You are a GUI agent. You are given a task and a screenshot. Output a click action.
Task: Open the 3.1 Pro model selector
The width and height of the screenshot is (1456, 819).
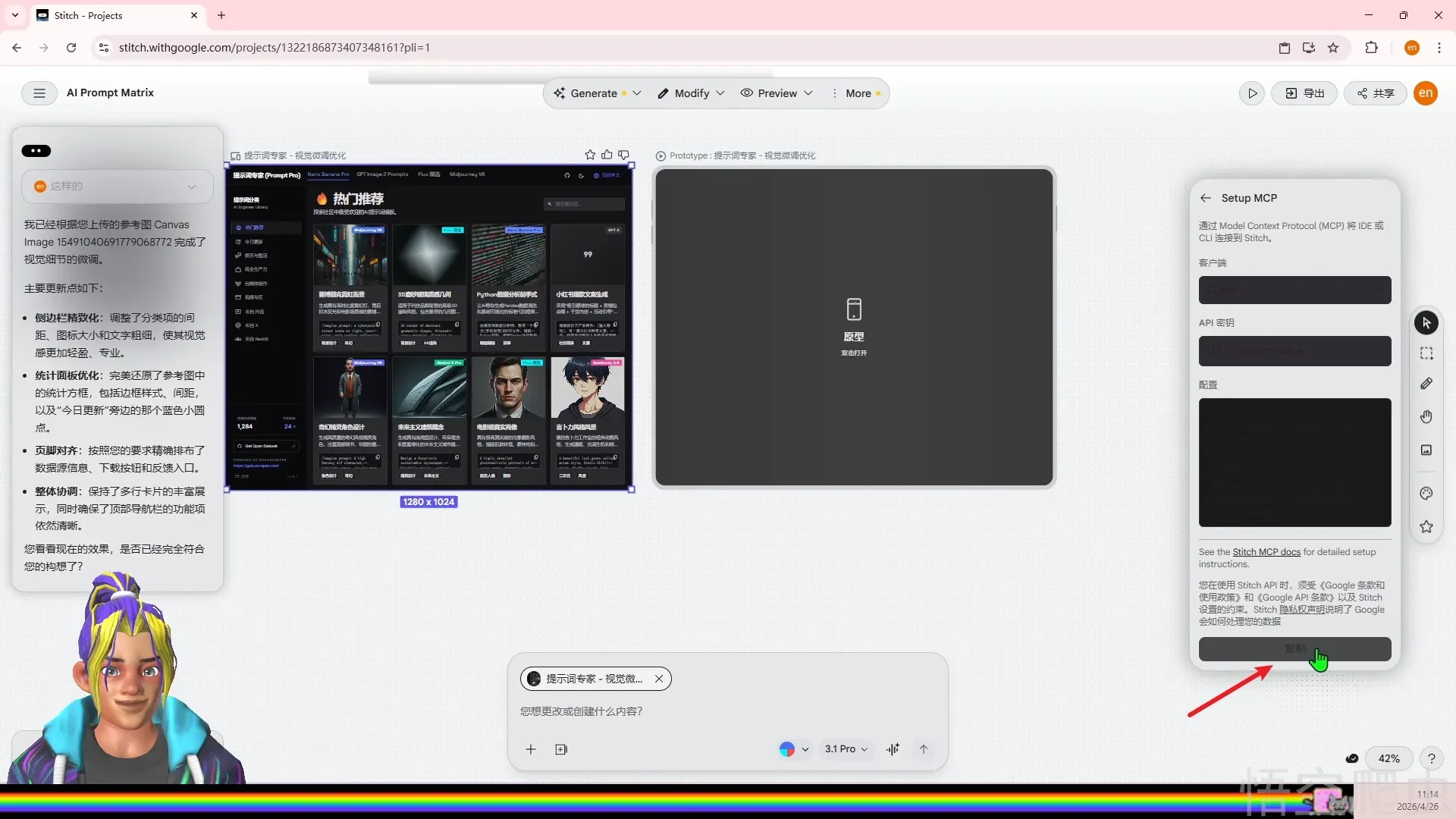coord(846,749)
